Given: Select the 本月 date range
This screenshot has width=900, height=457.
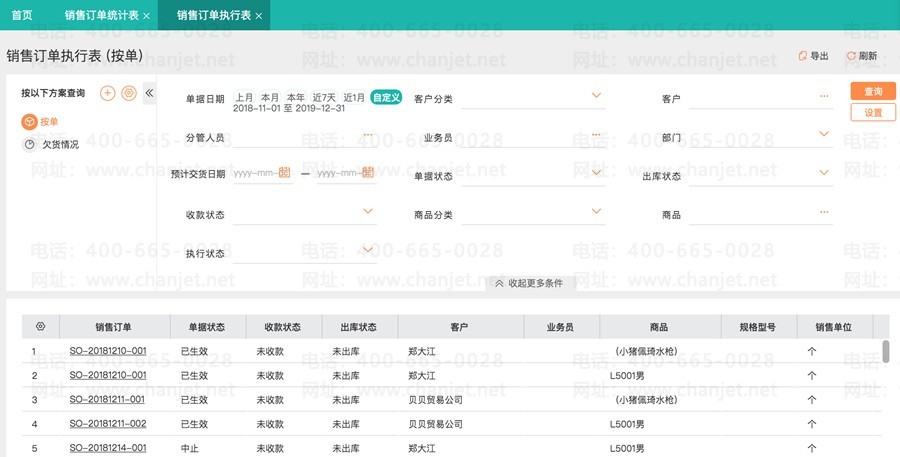Looking at the screenshot, I should coord(270,98).
